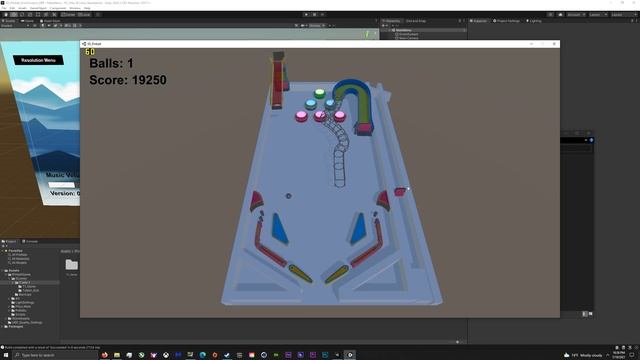Select the top scene row in Hierarchy

424,30
